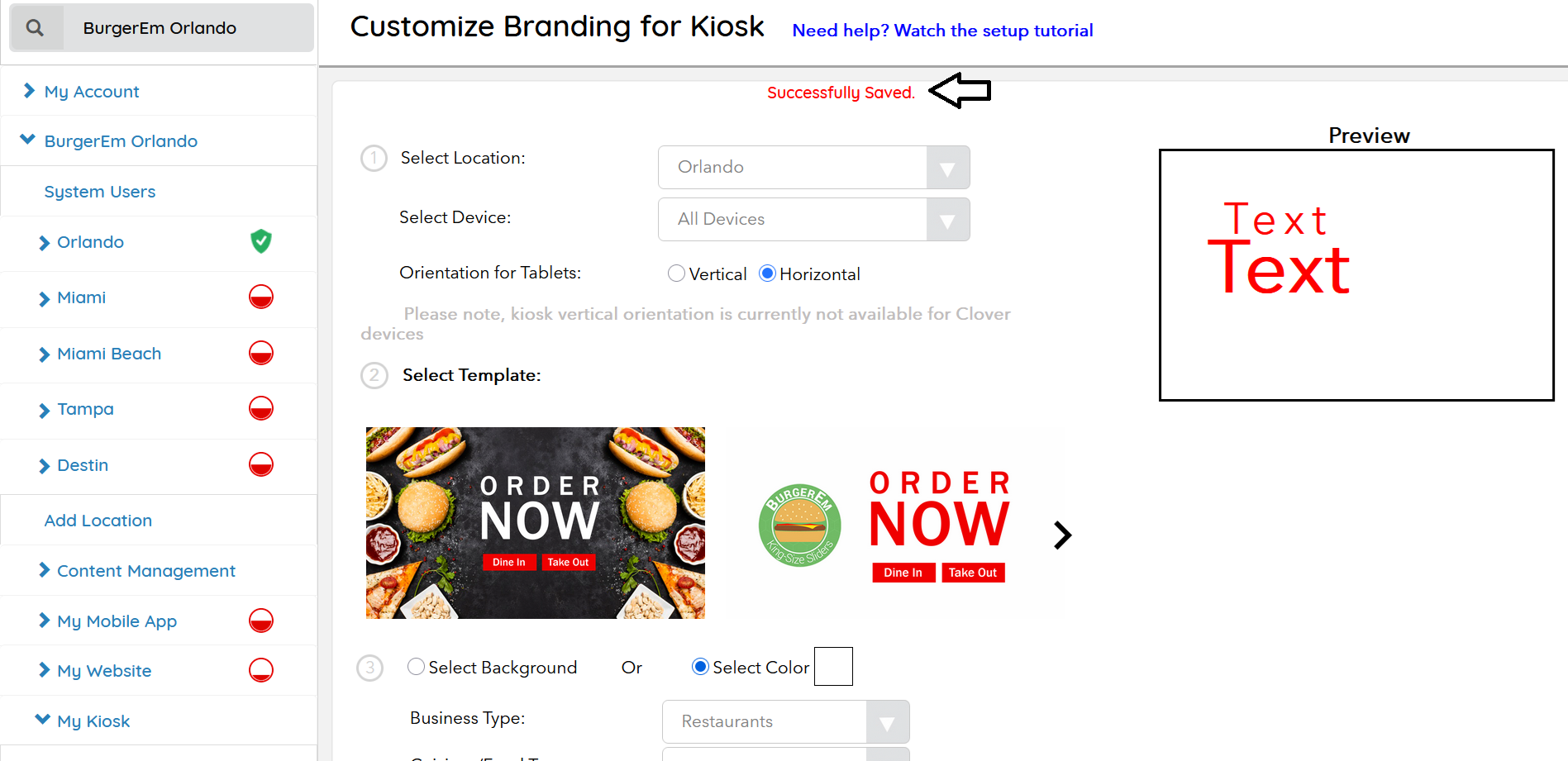Select Vertical tablet orientation

click(x=676, y=273)
